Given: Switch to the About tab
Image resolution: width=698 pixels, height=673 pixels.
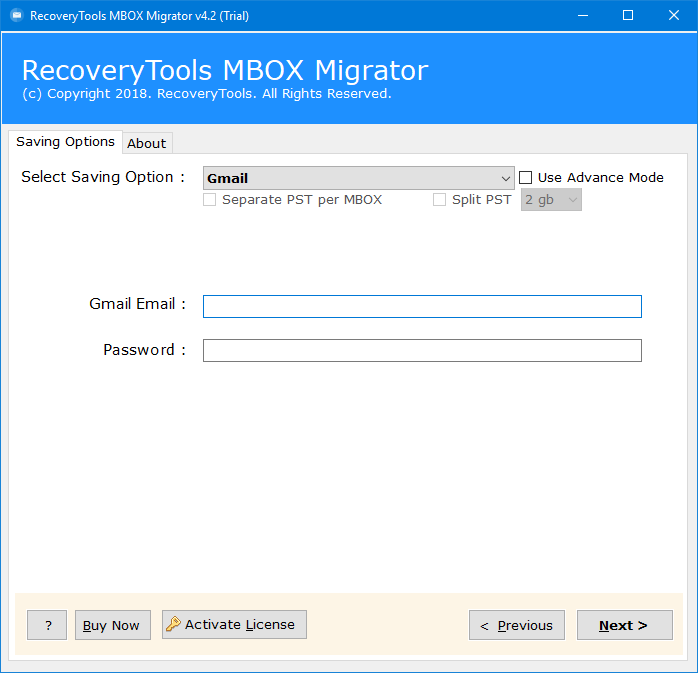Looking at the screenshot, I should click(146, 143).
